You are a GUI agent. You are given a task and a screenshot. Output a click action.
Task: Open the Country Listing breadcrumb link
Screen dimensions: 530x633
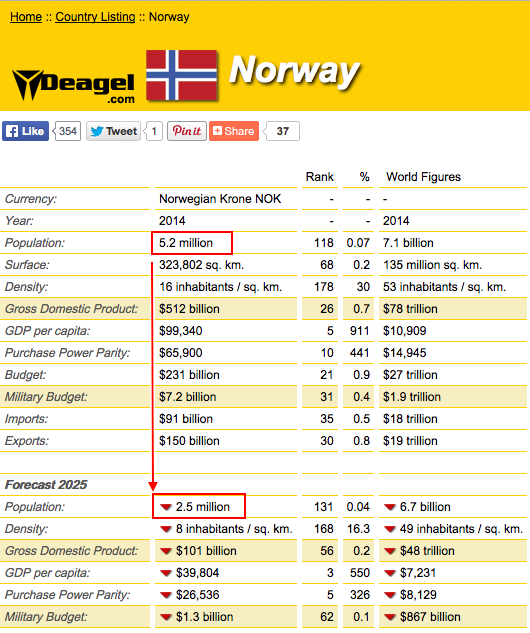(x=95, y=17)
